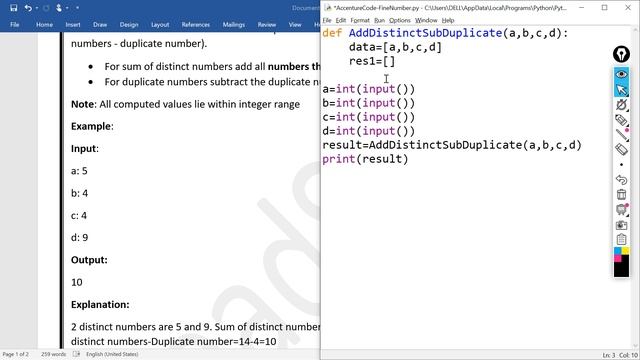Click the 'result=AddDistinctSubDuplicate(a,b,c,d)' line
This screenshot has width=640, height=360.
(452, 145)
